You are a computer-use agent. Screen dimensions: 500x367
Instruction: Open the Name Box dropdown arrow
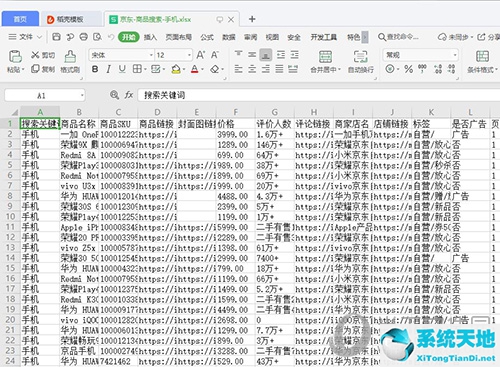pos(82,96)
